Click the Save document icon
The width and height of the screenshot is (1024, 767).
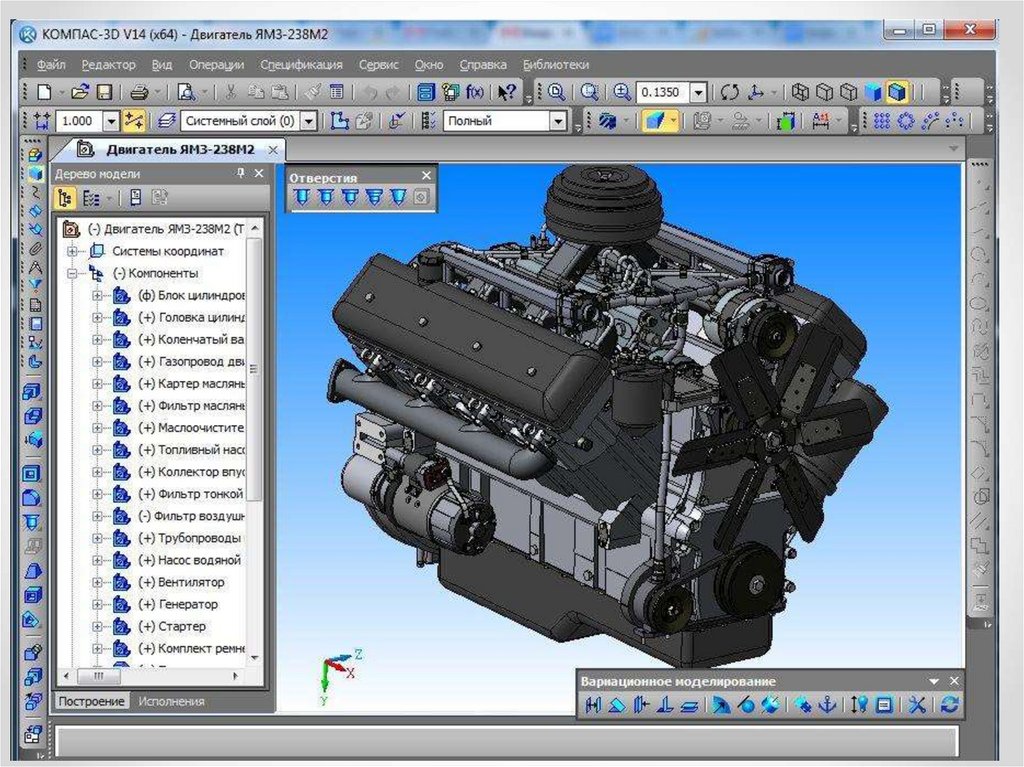click(105, 92)
